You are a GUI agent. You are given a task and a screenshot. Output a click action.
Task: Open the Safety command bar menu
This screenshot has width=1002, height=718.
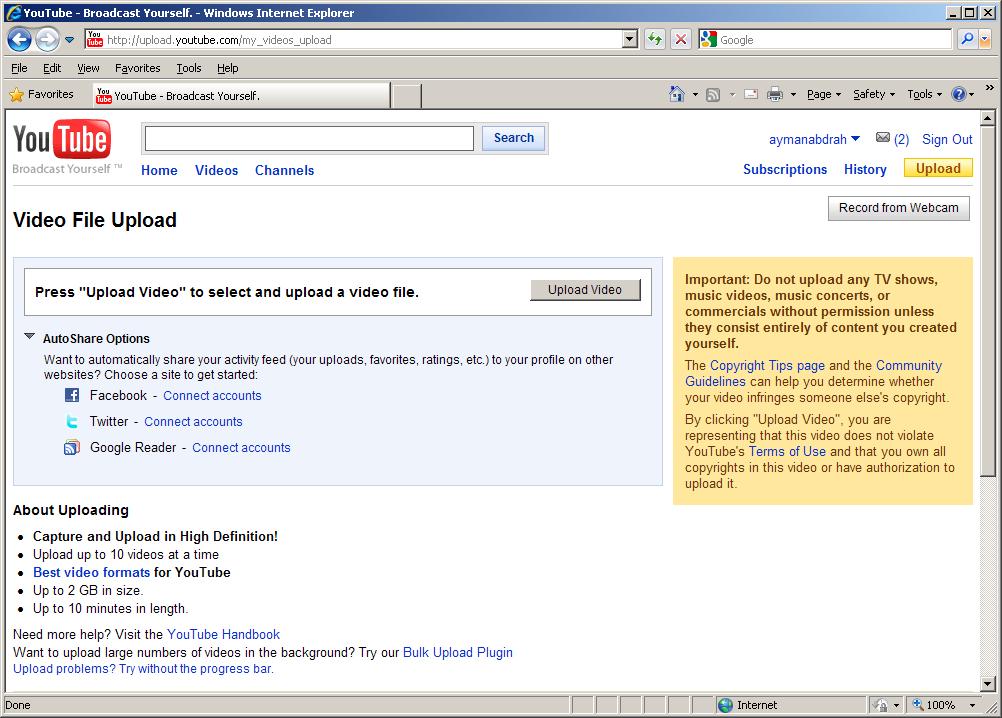pyautogui.click(x=874, y=95)
